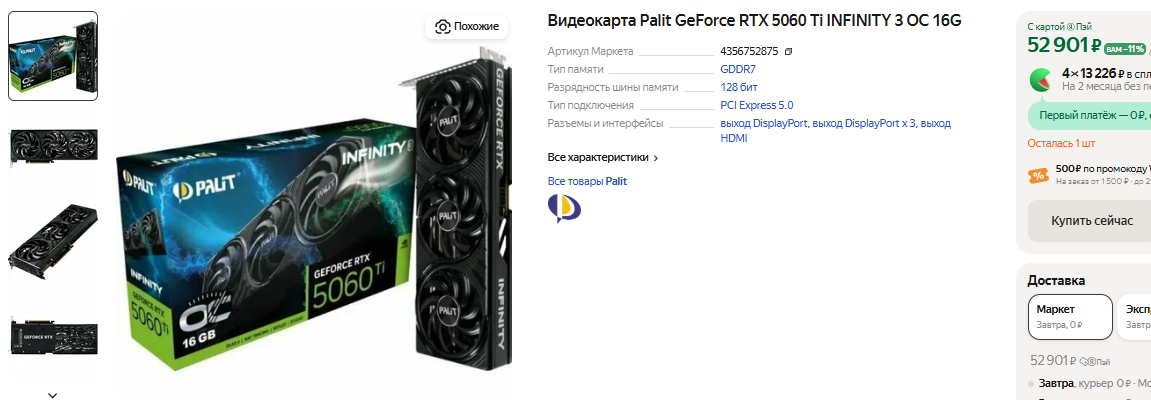
Task: Open the Palit brand logo icon
Action: (564, 208)
